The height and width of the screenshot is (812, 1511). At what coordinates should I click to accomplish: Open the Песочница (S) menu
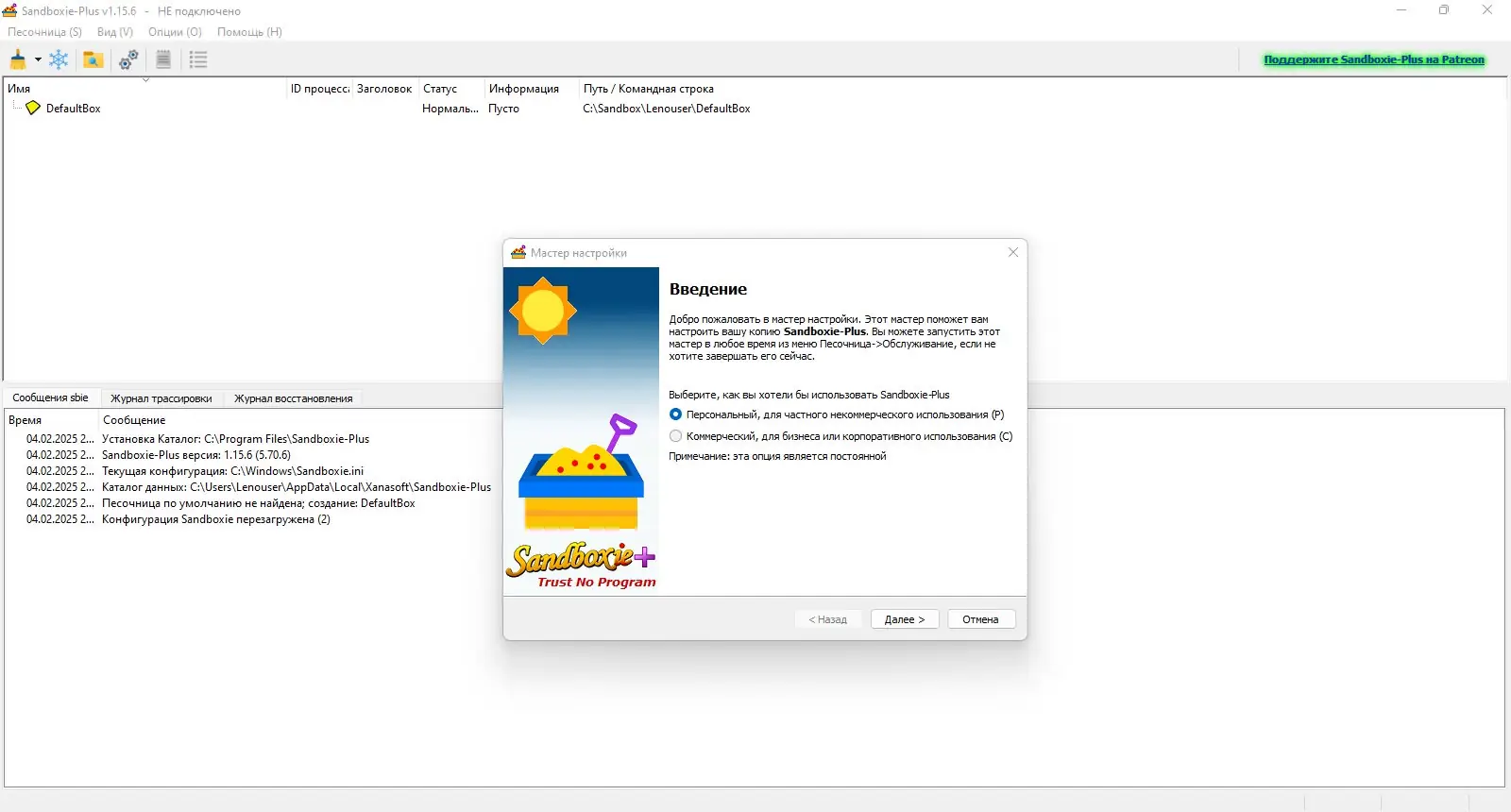coord(44,32)
